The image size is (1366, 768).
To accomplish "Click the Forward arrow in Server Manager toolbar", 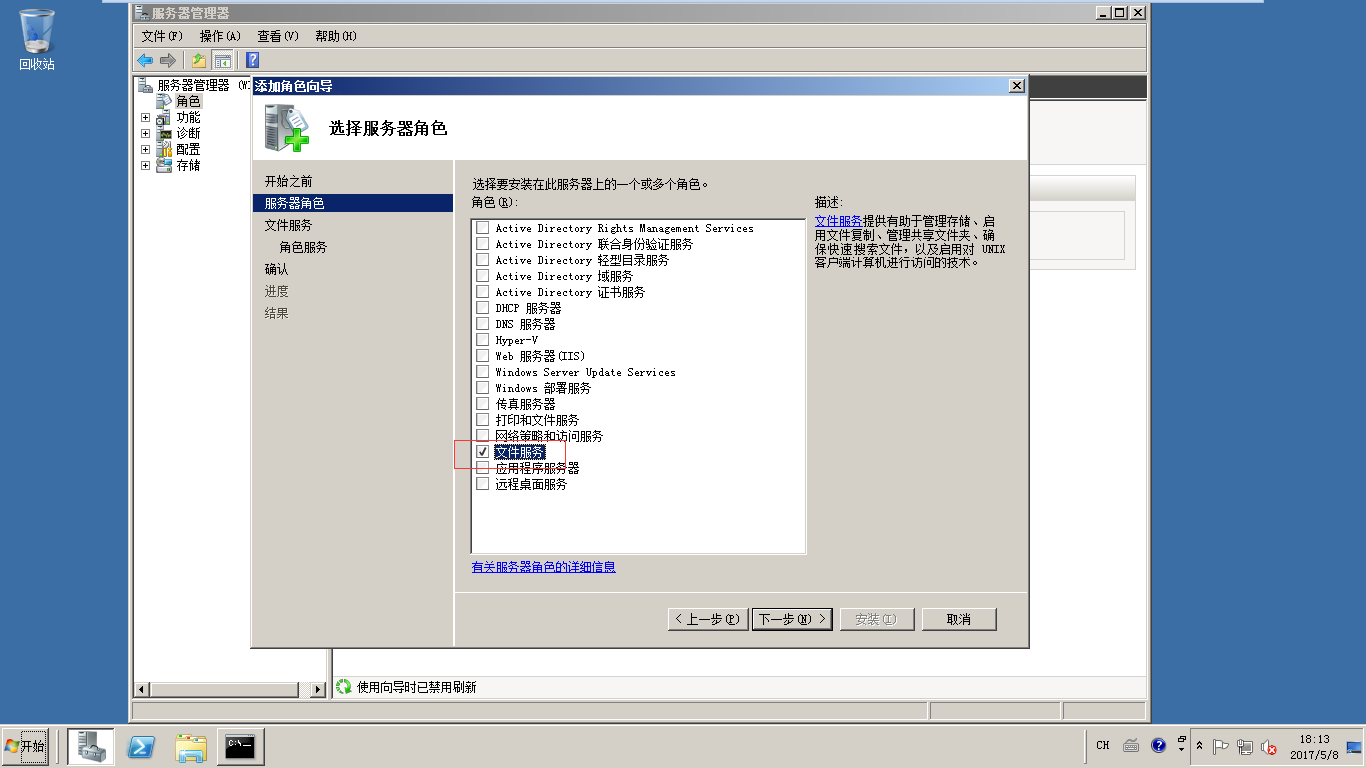I will click(x=168, y=60).
